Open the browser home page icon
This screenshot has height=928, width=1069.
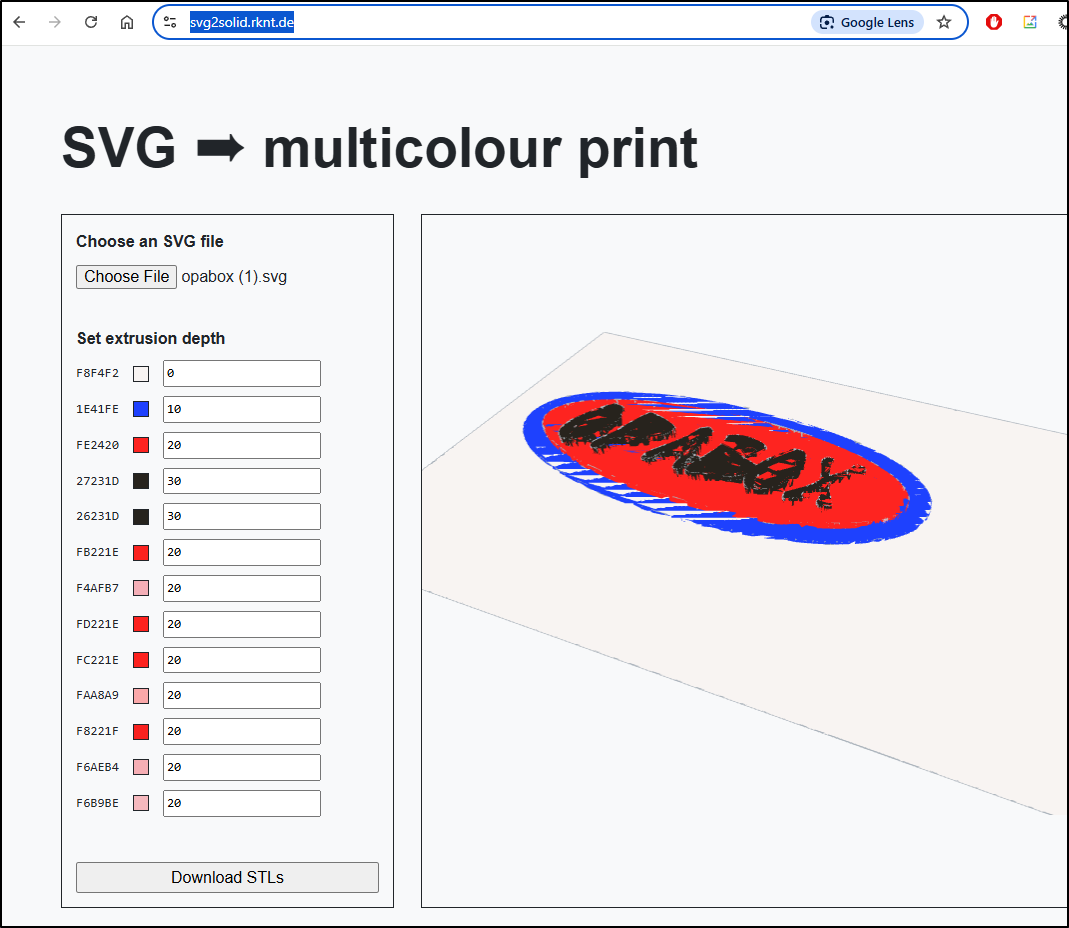tap(127, 22)
